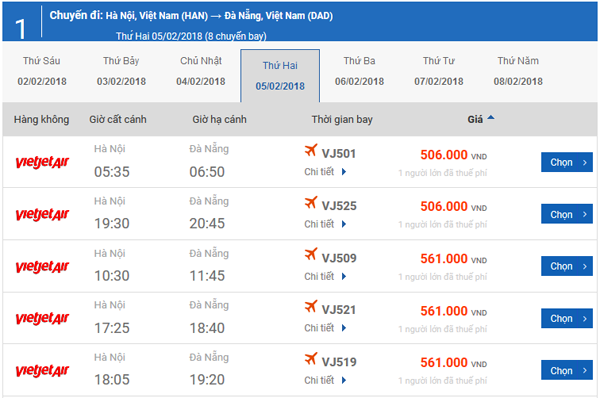The image size is (600, 398).
Task: Click the airplane icon beside VJ519
Action: (x=311, y=359)
